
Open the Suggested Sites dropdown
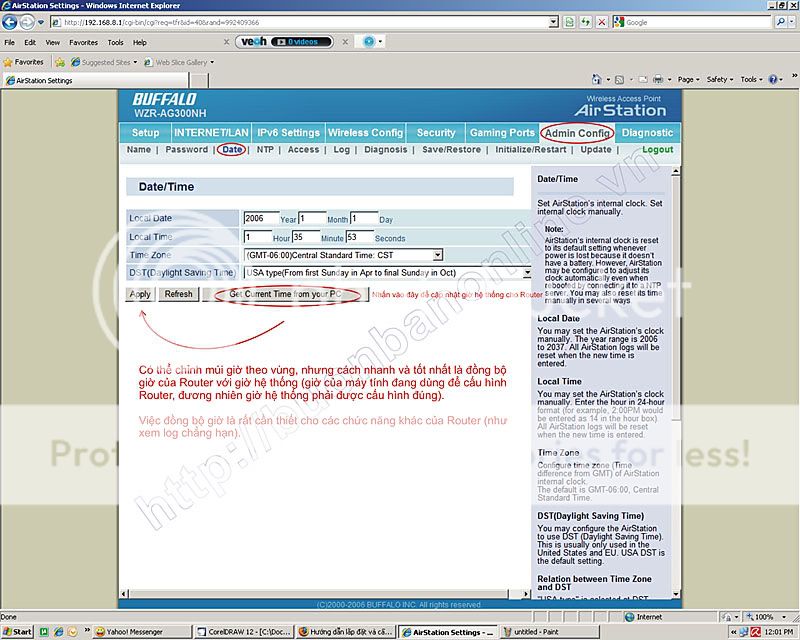(105, 62)
